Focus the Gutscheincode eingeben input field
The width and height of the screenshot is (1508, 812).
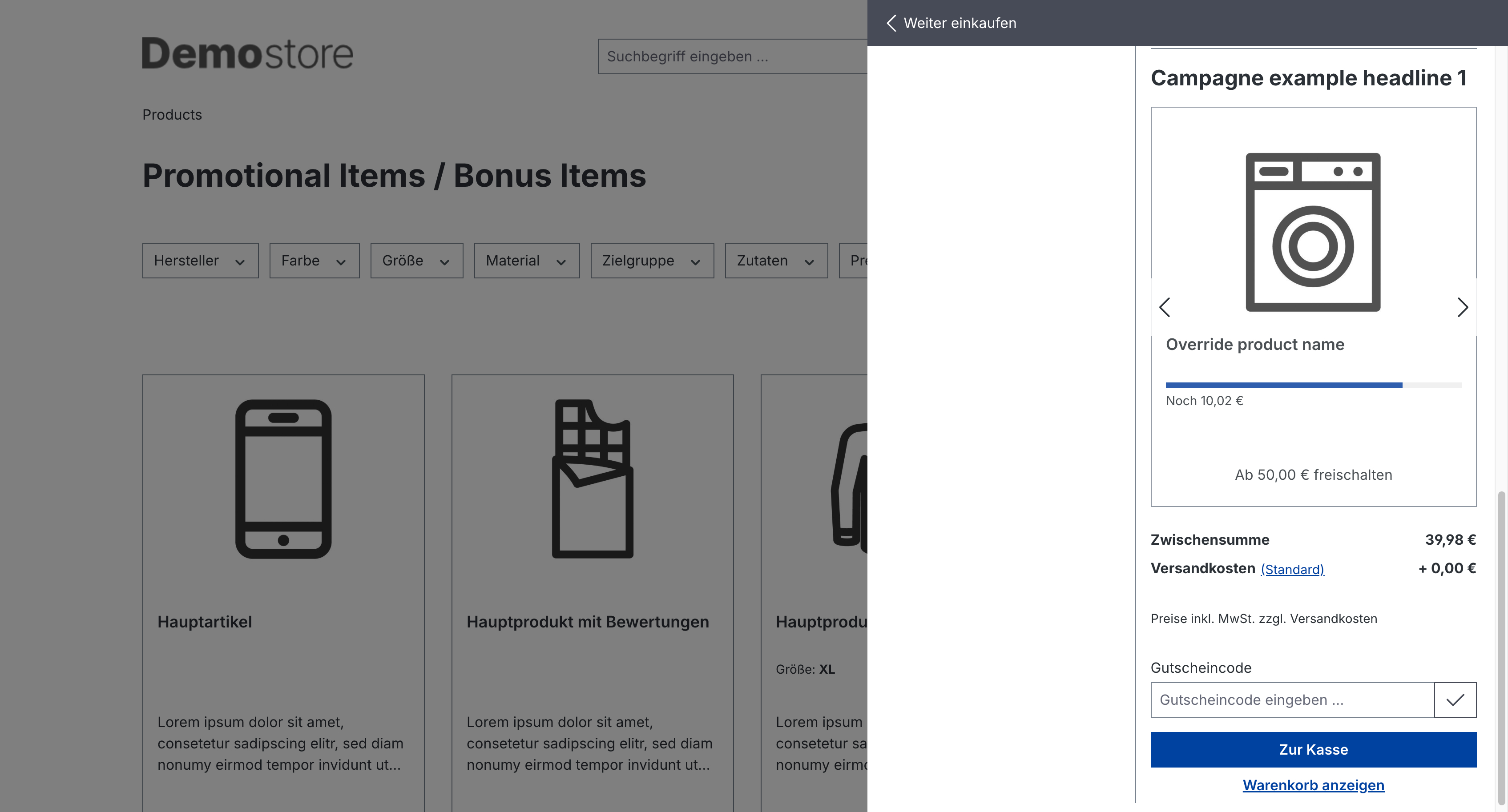click(x=1293, y=699)
